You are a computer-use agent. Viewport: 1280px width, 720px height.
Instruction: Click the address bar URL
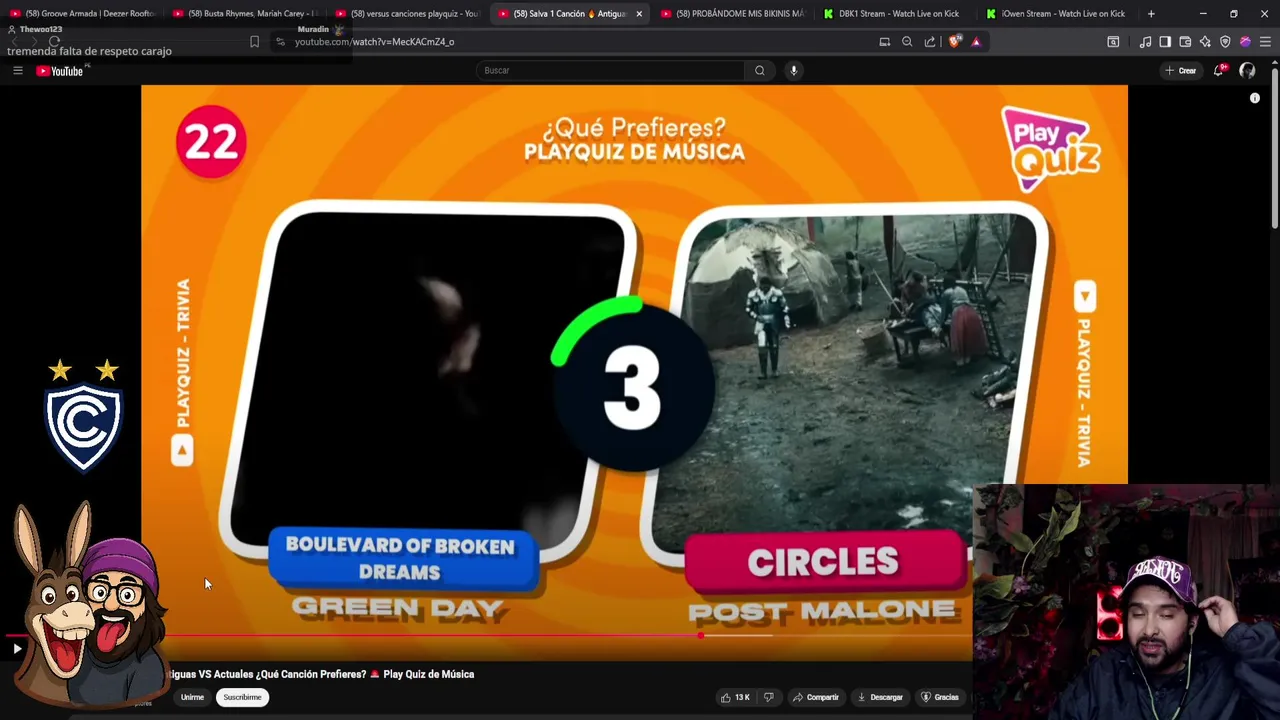(x=374, y=42)
